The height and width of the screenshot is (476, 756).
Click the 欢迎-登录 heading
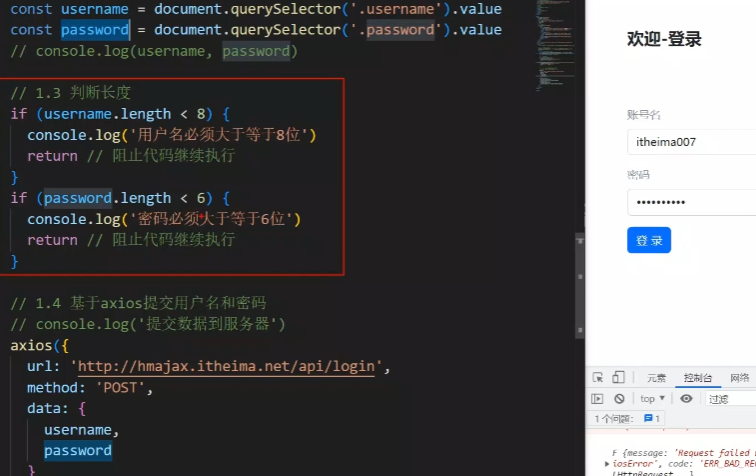click(x=664, y=39)
